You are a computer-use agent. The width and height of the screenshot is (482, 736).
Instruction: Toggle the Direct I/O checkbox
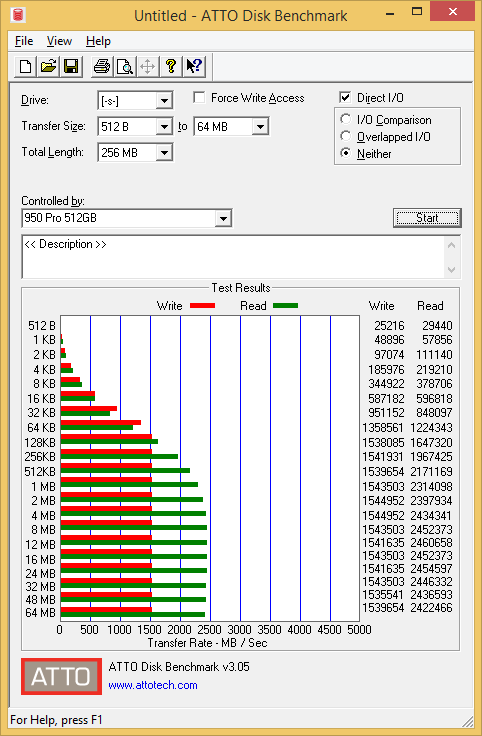[x=345, y=98]
